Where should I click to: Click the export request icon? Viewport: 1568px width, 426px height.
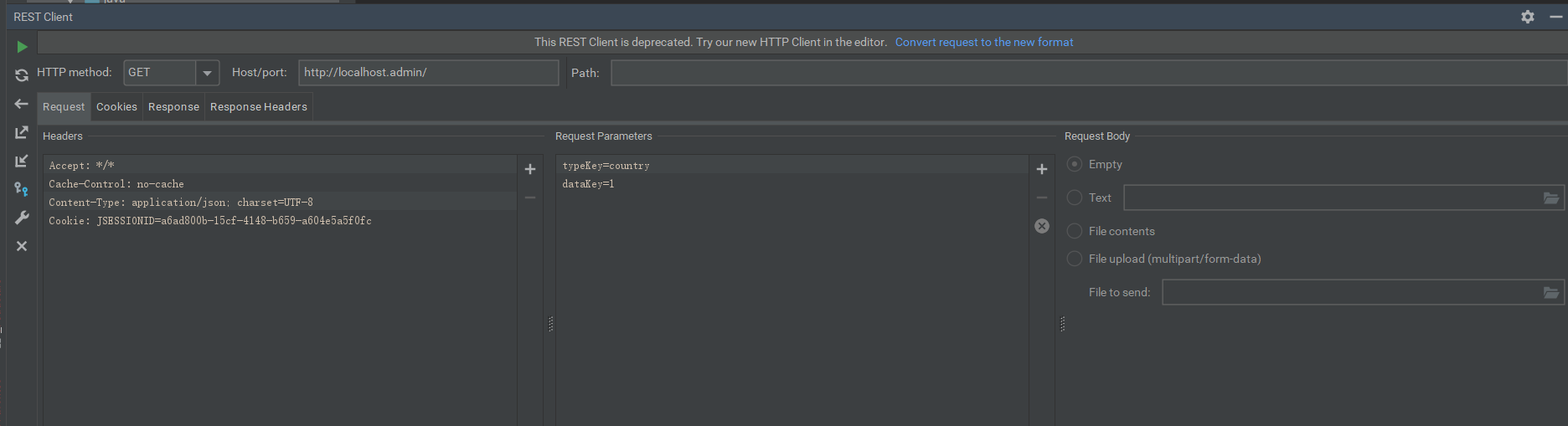(x=22, y=132)
